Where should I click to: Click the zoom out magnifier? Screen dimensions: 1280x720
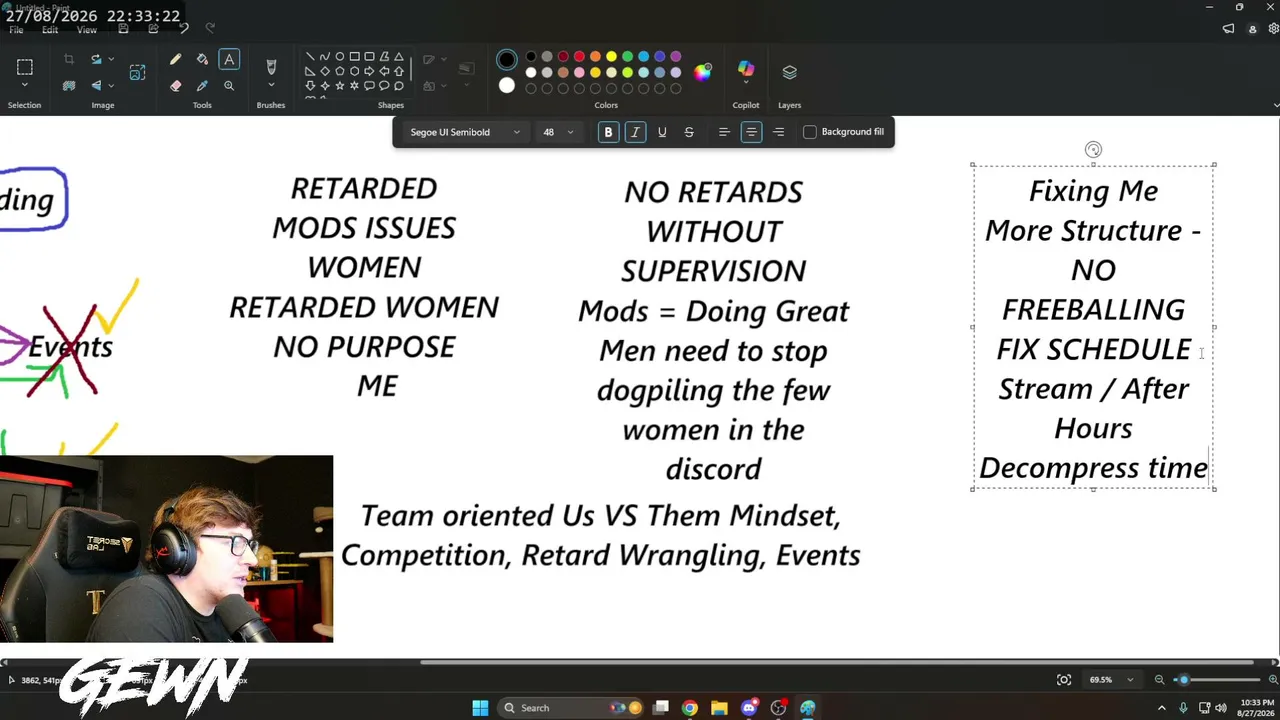(x=1160, y=680)
